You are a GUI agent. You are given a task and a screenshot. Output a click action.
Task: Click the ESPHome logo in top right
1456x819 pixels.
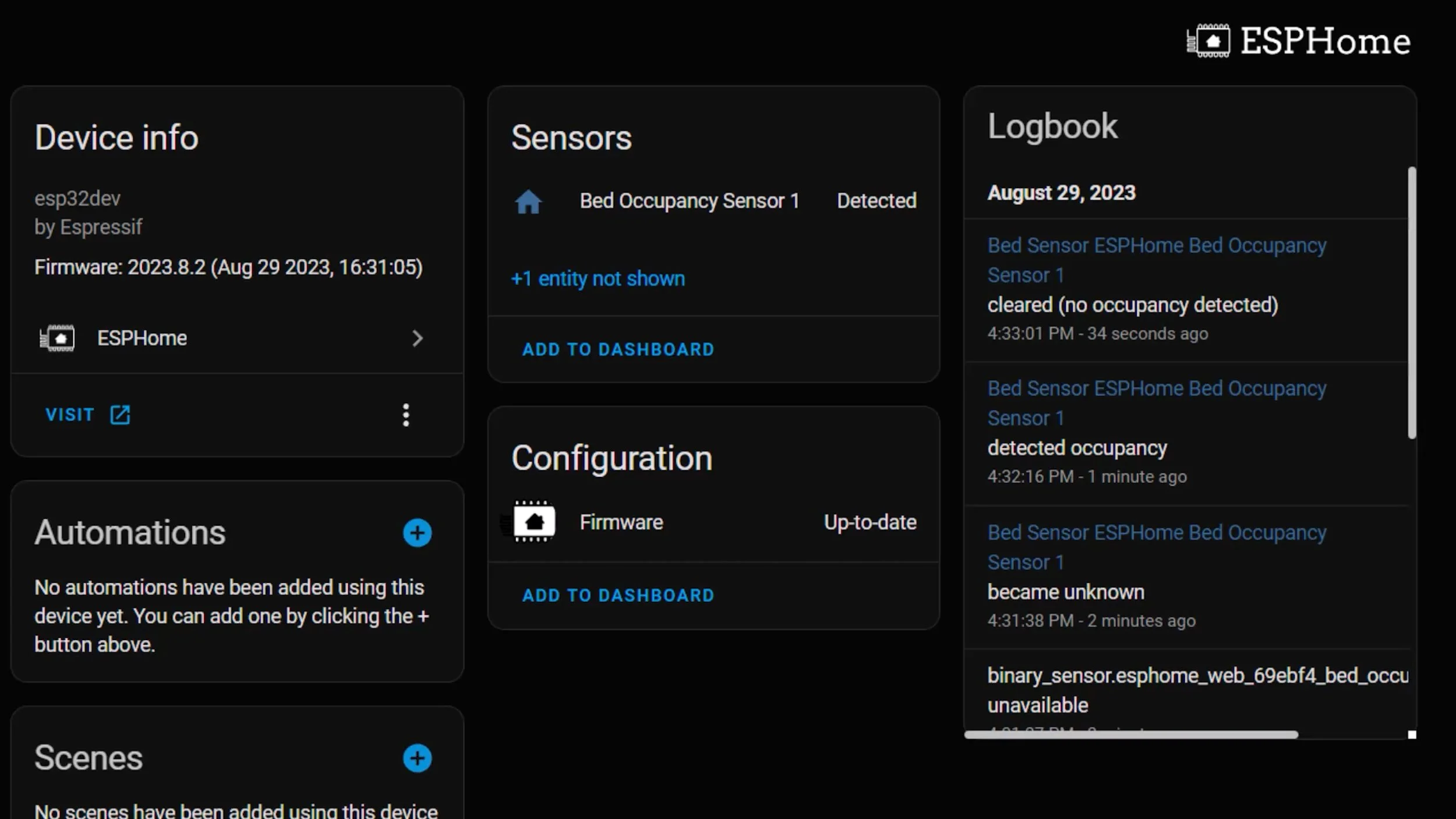tap(1298, 41)
